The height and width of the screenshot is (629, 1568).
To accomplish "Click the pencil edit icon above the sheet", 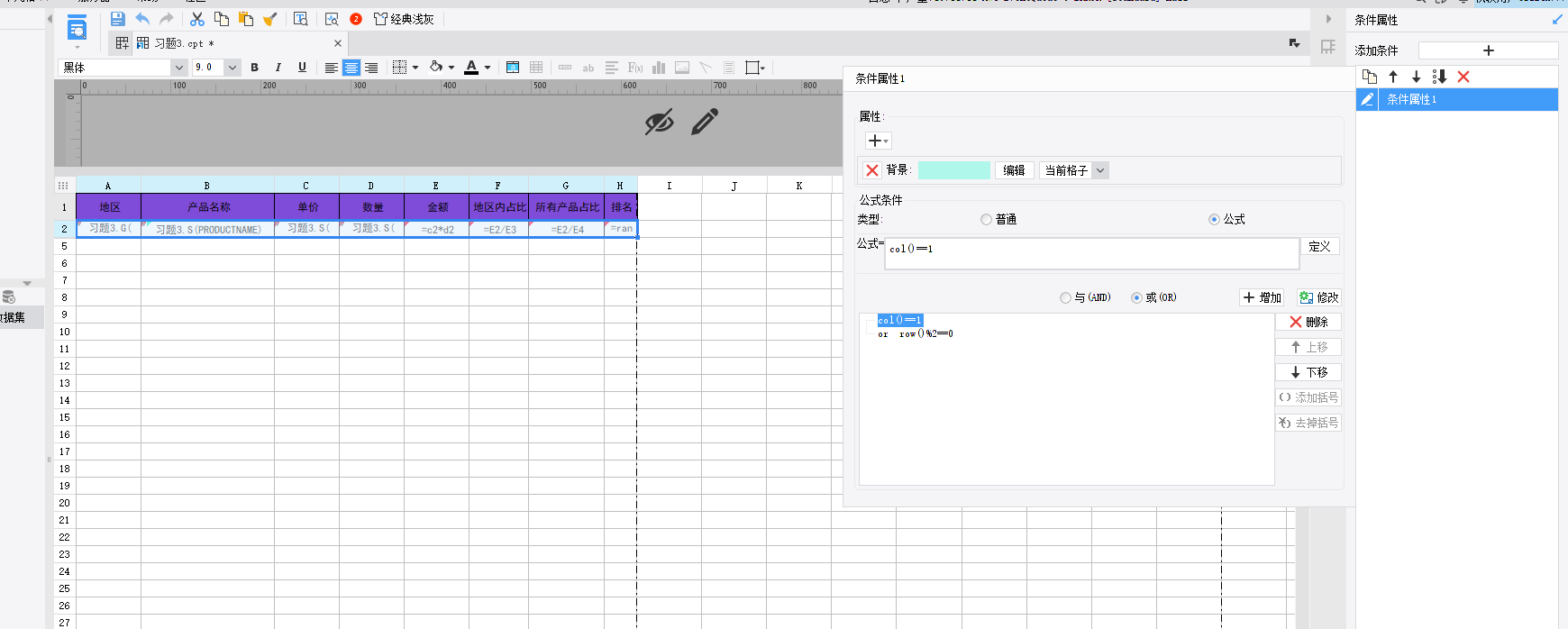I will (705, 122).
